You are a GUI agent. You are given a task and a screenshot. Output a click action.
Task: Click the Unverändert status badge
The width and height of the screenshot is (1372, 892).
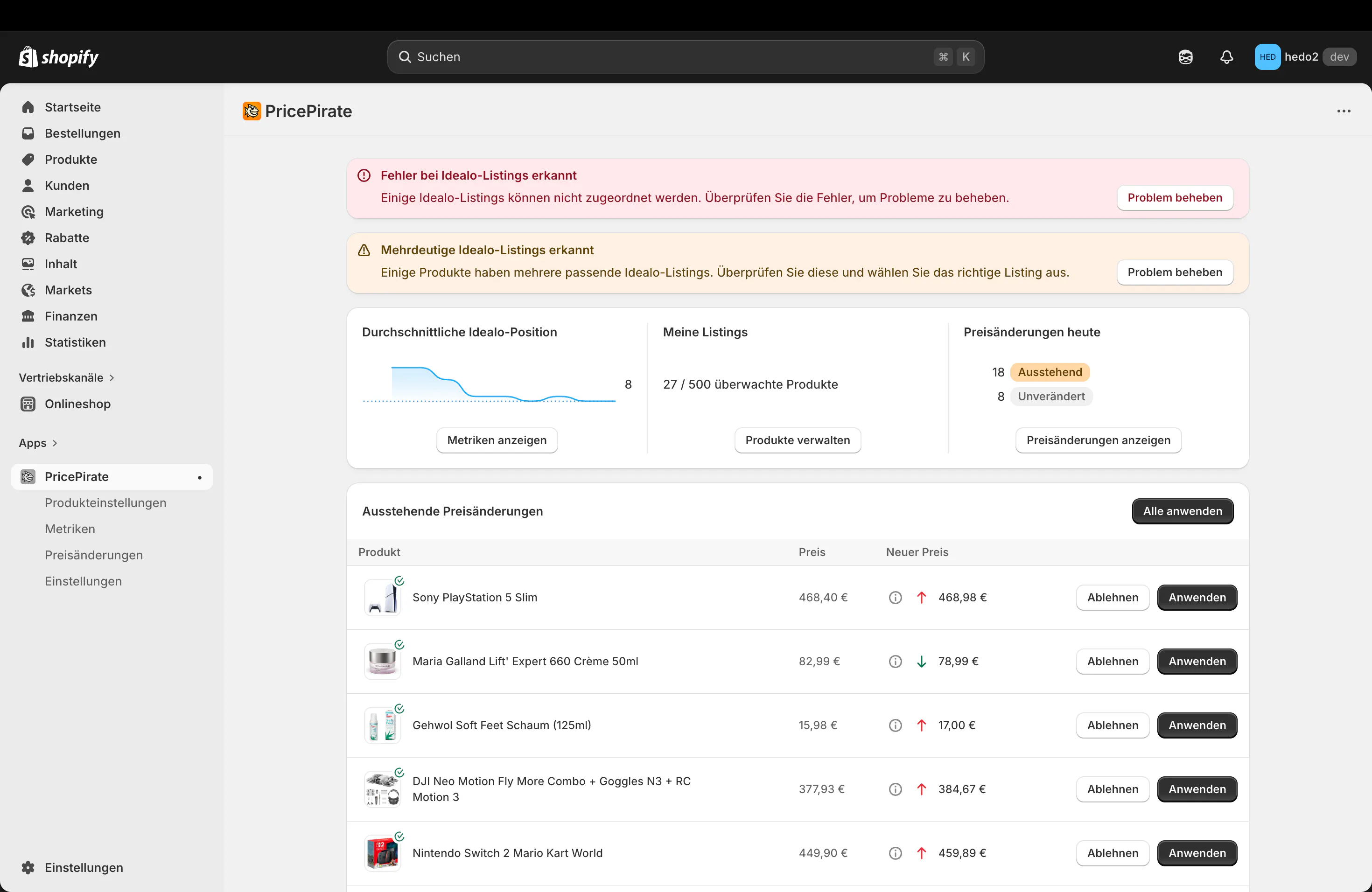[x=1051, y=397]
